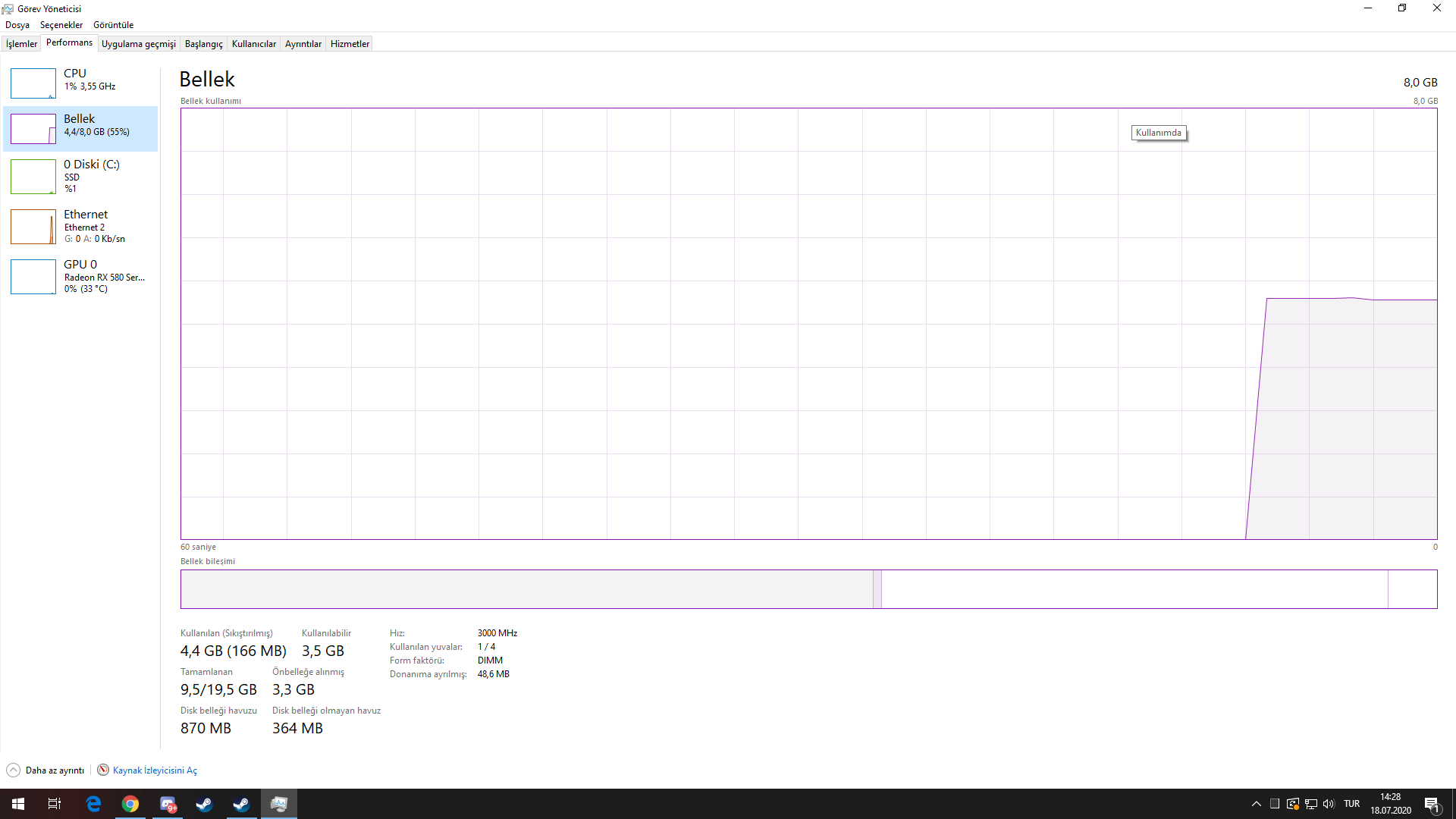Open the clock showing 14:28
1456x819 pixels.
[x=1391, y=804]
